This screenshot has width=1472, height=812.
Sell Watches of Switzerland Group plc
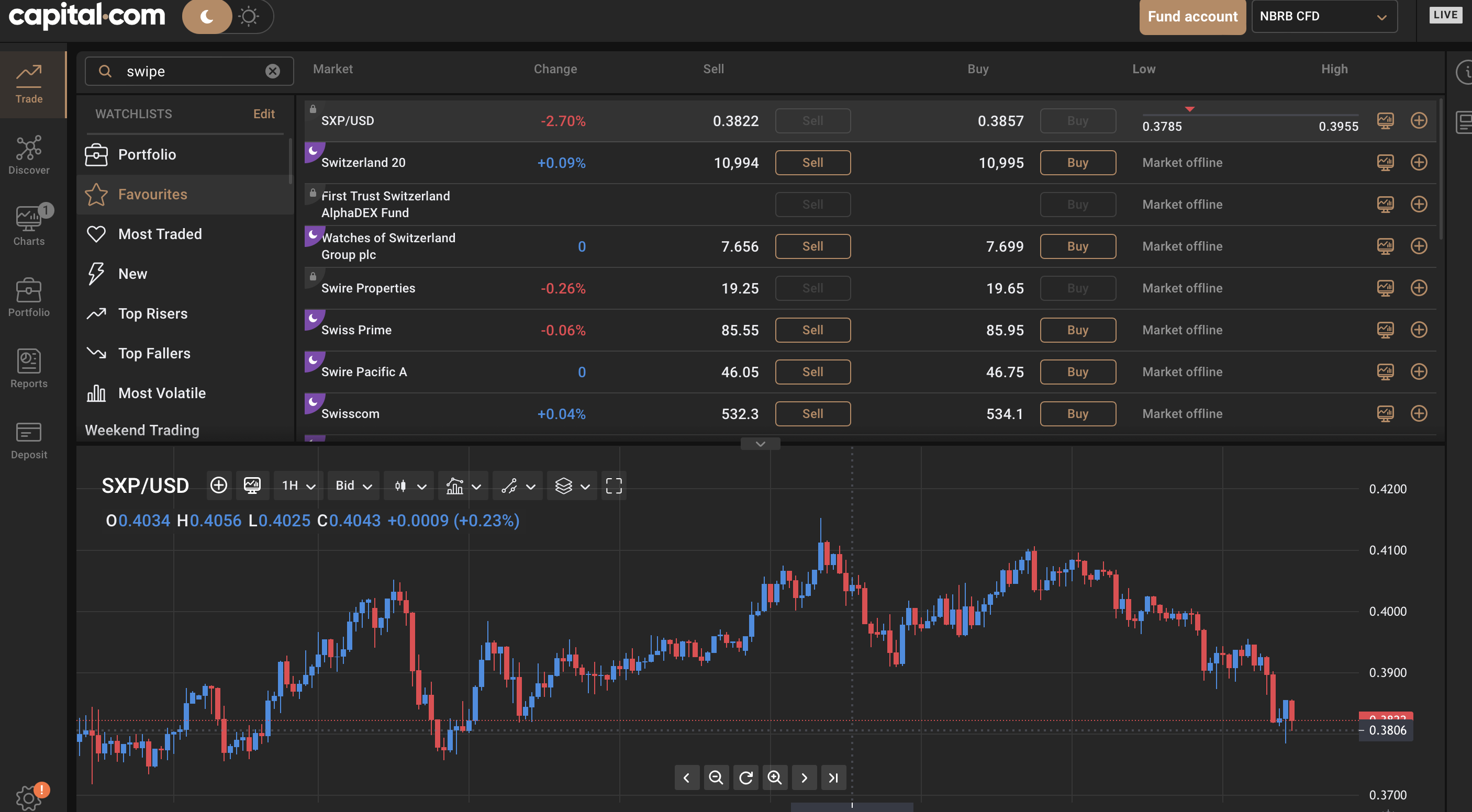(812, 246)
